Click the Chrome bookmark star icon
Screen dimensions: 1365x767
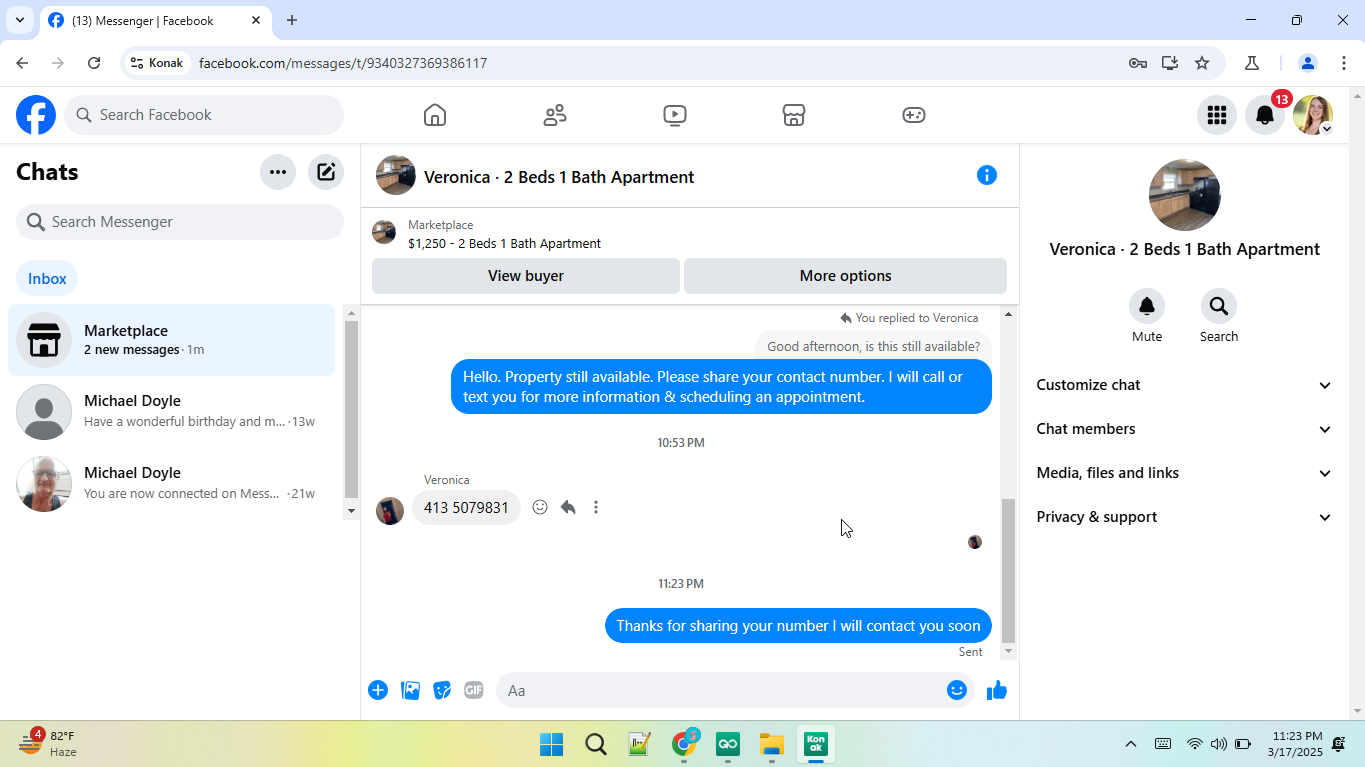click(x=1202, y=63)
